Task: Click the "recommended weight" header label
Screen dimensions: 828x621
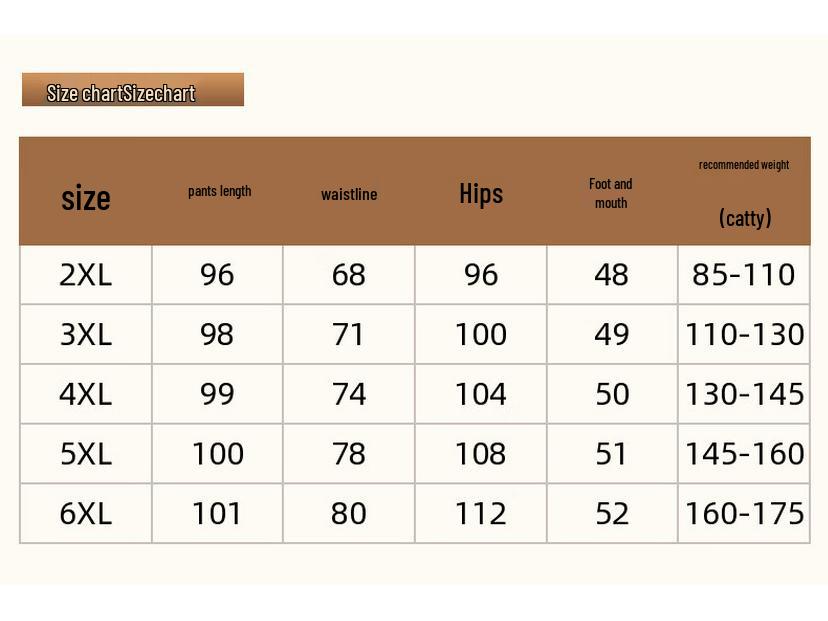Action: [x=744, y=164]
